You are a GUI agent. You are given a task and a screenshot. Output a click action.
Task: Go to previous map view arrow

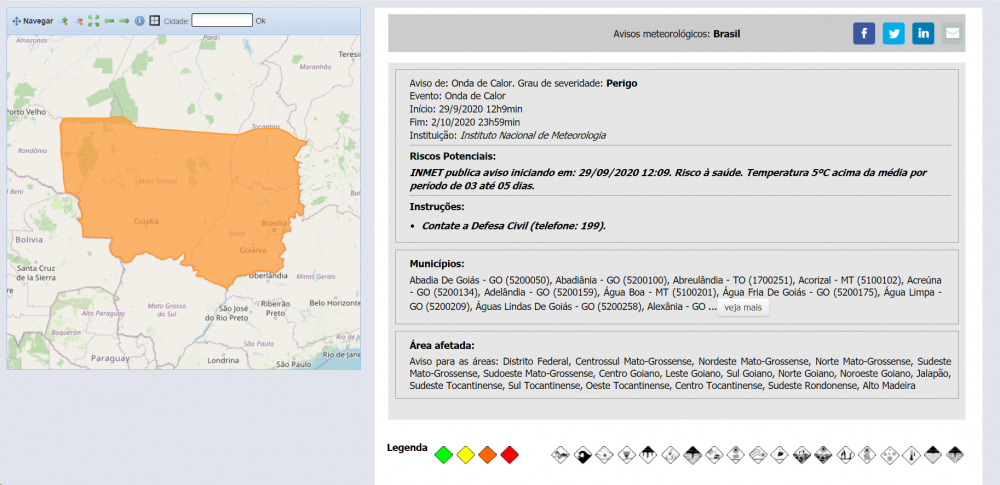109,20
